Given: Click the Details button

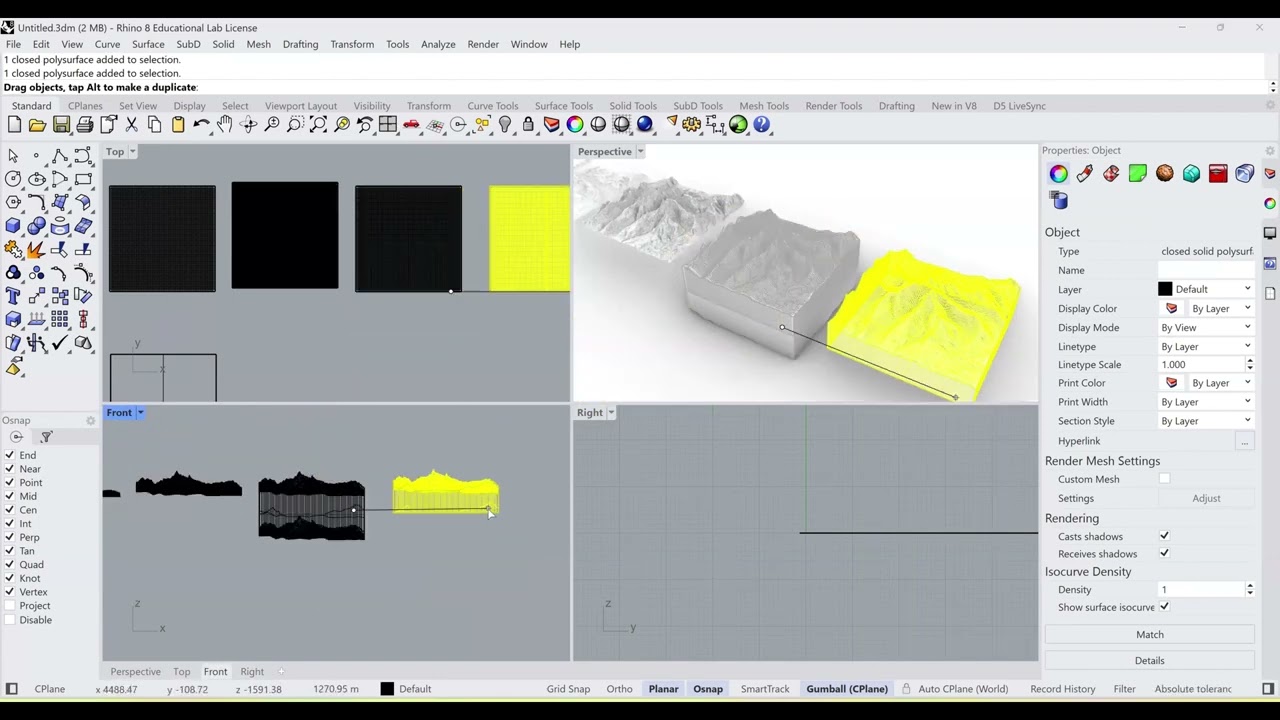Looking at the screenshot, I should point(1150,660).
